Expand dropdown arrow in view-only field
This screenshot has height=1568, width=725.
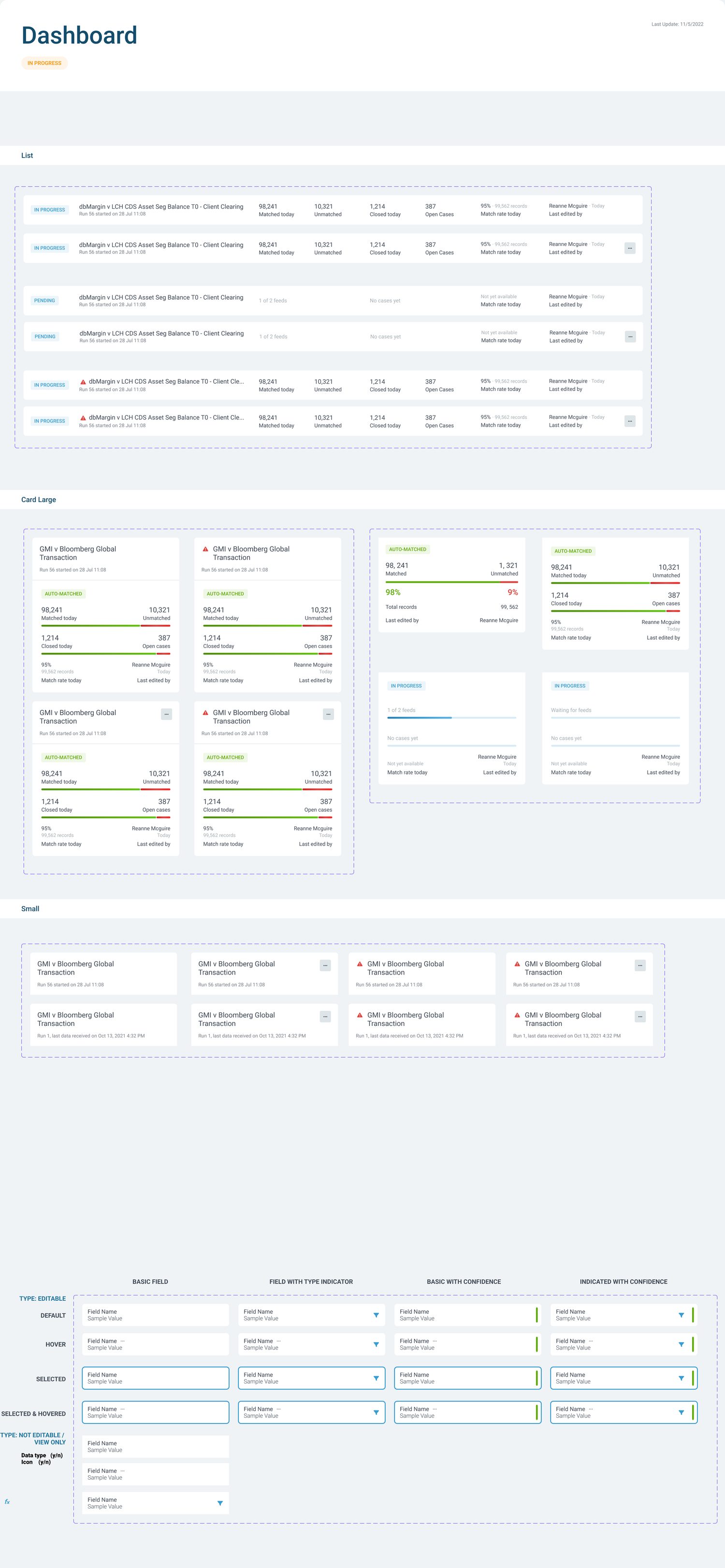pyautogui.click(x=220, y=1503)
